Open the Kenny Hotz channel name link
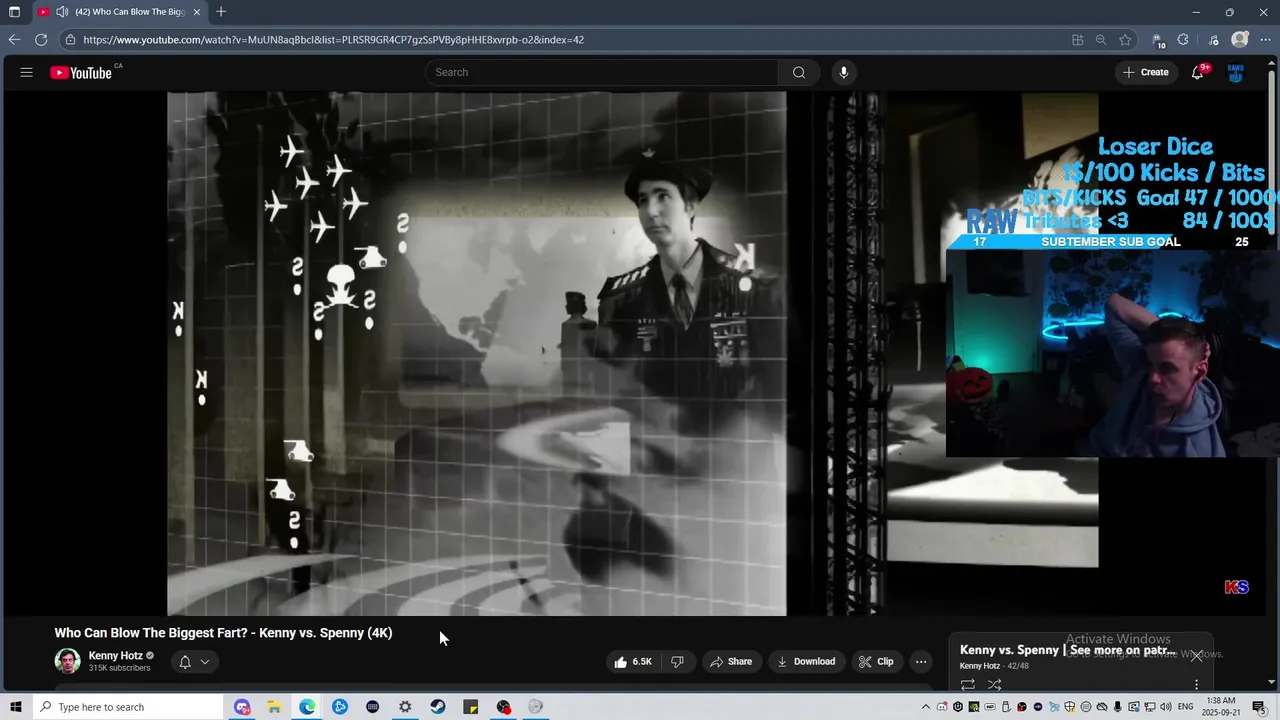This screenshot has width=1280, height=720. click(115, 656)
